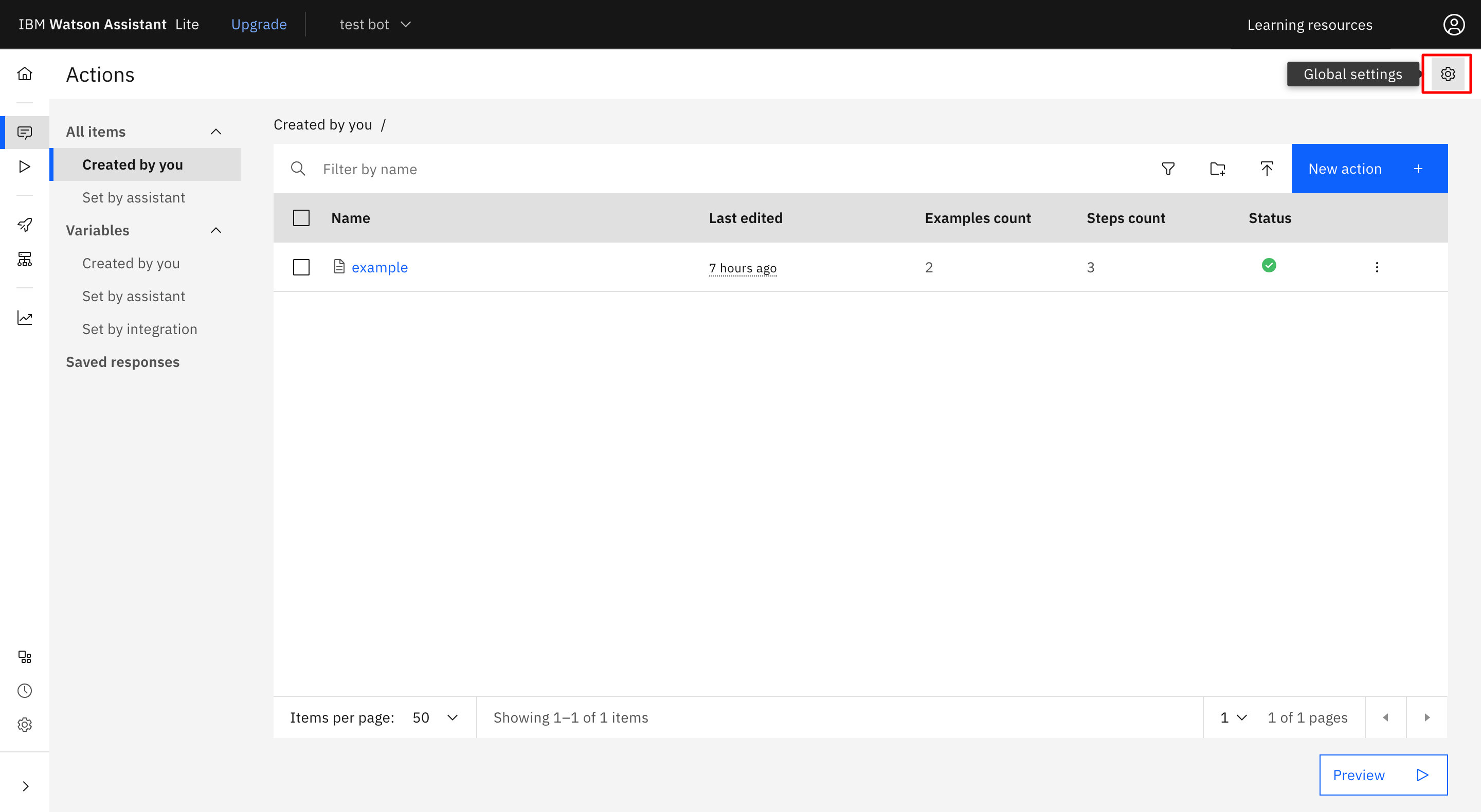The image size is (1481, 812).
Task: Click the new folder icon
Action: coord(1217,169)
